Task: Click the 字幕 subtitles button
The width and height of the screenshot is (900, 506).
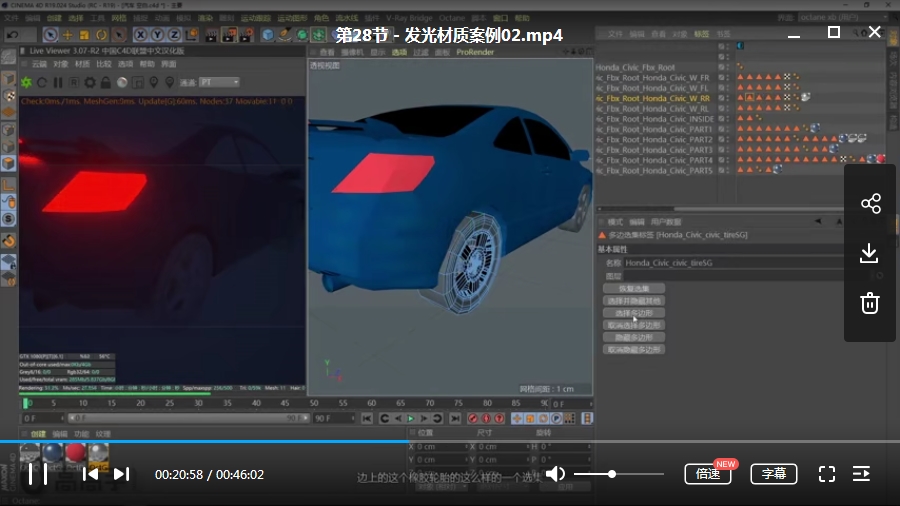Action: [x=774, y=474]
